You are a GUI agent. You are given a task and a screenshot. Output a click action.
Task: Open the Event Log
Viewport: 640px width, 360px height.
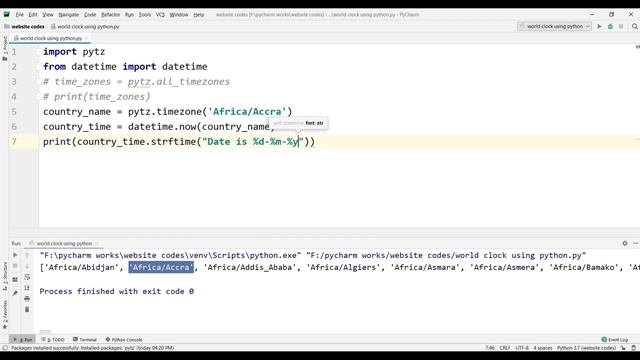(x=615, y=340)
